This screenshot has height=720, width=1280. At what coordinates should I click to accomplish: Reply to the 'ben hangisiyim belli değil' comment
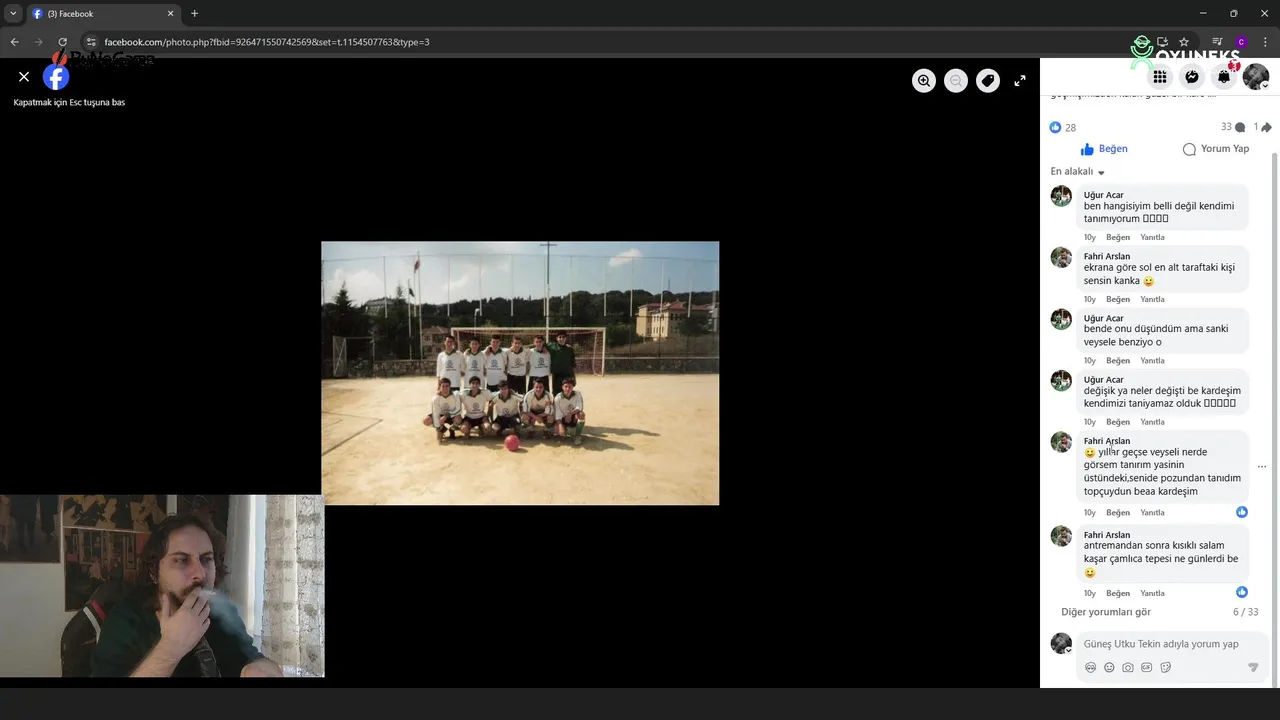[x=1153, y=238]
